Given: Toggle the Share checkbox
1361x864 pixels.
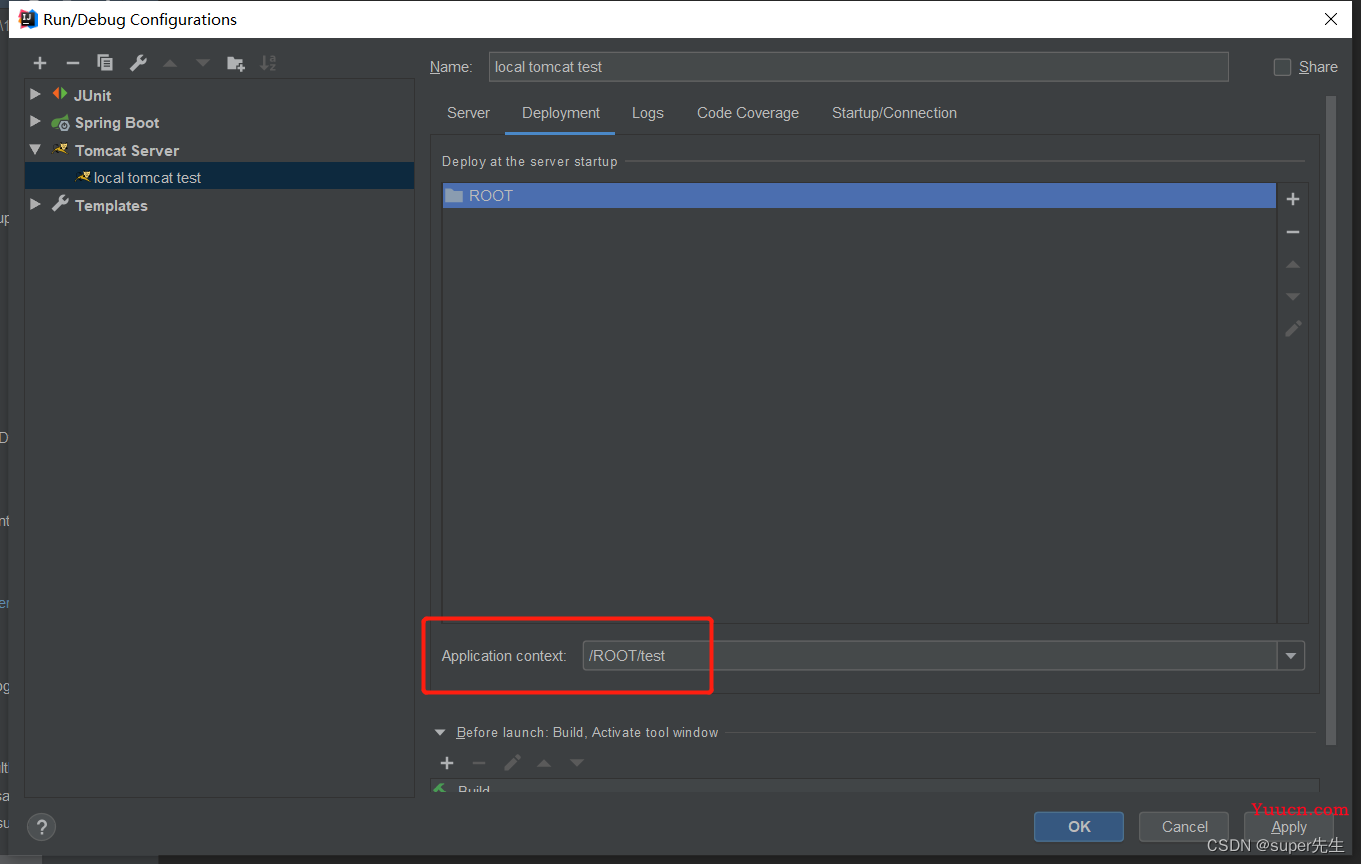Looking at the screenshot, I should [1282, 67].
